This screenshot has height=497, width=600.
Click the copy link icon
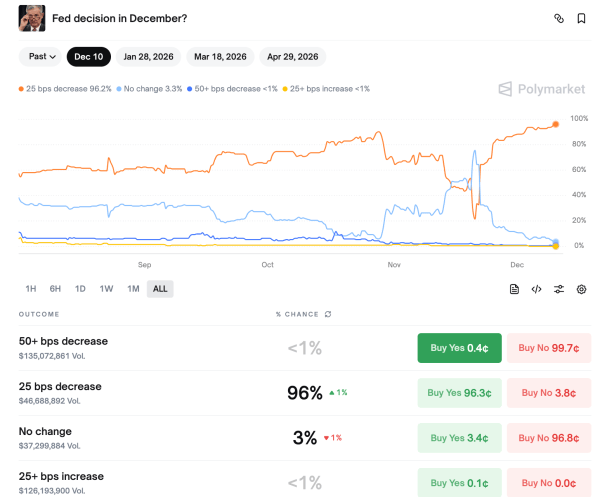559,18
